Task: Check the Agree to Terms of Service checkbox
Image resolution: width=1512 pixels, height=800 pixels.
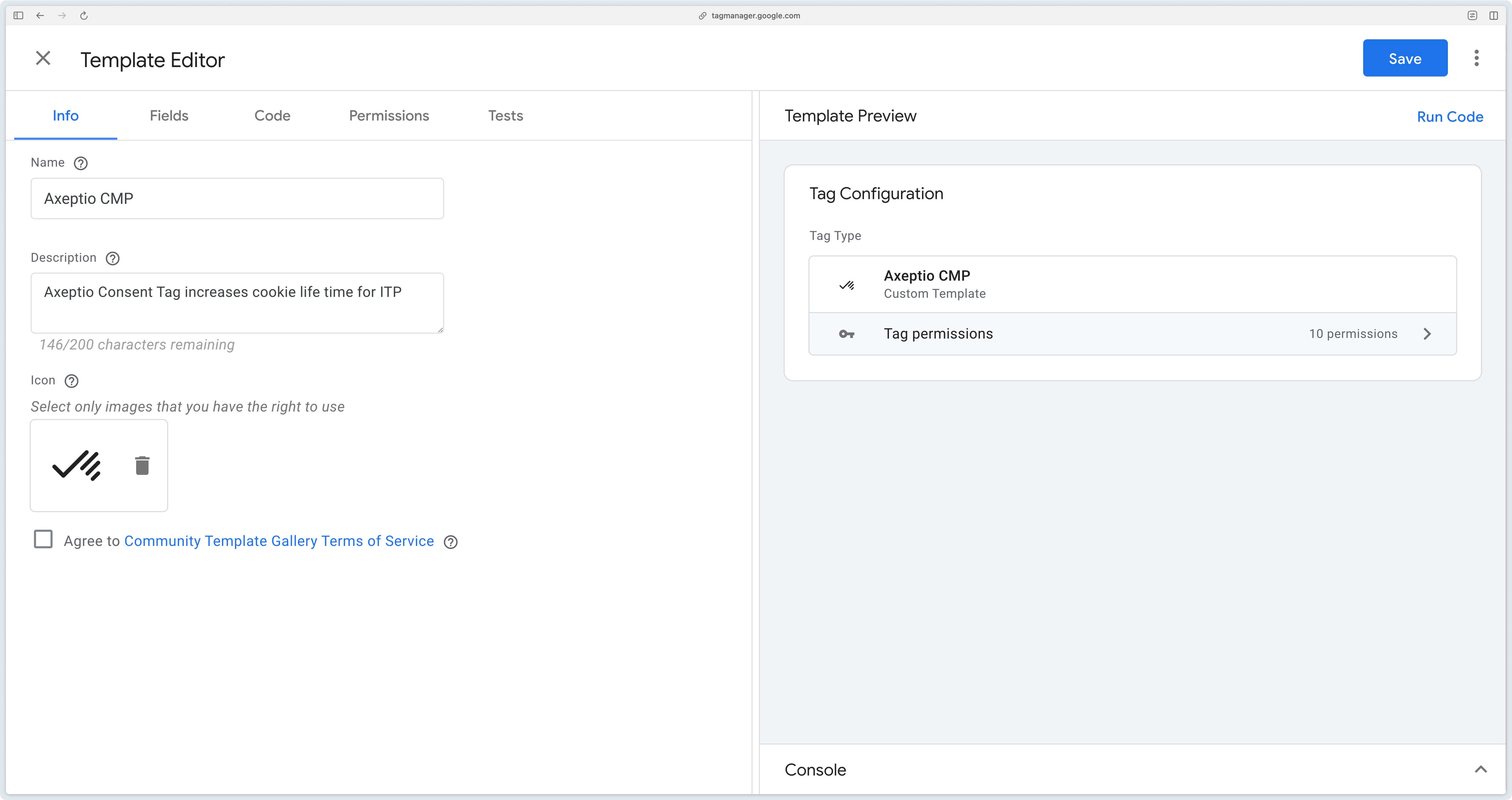Action: tap(43, 539)
